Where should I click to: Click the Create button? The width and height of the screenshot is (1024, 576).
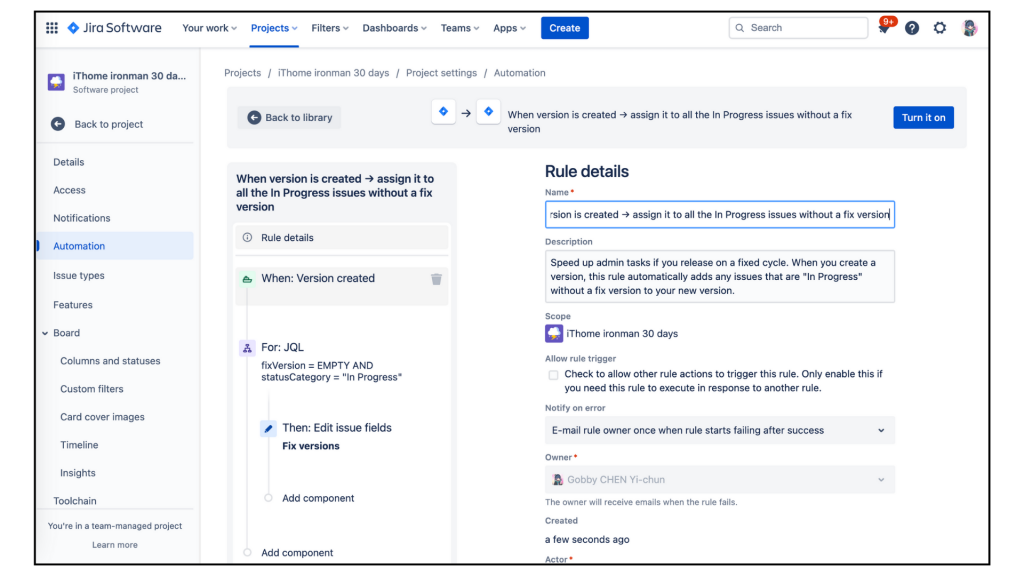(x=565, y=28)
